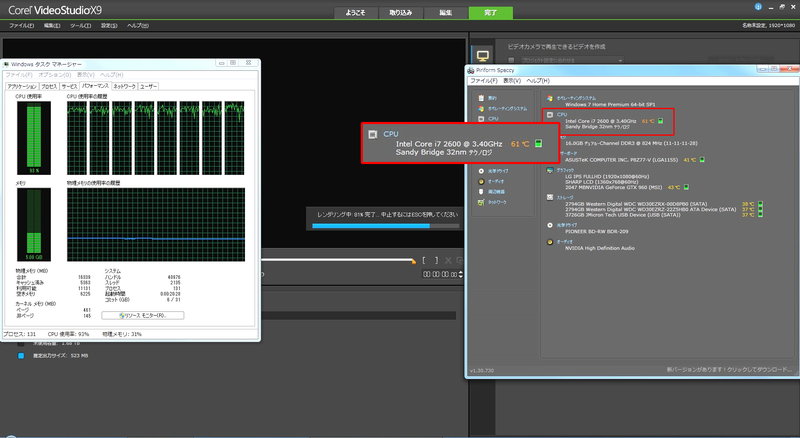Click Windows flag icon in Speccy summary panel
800x438 pixels.
tap(550, 98)
